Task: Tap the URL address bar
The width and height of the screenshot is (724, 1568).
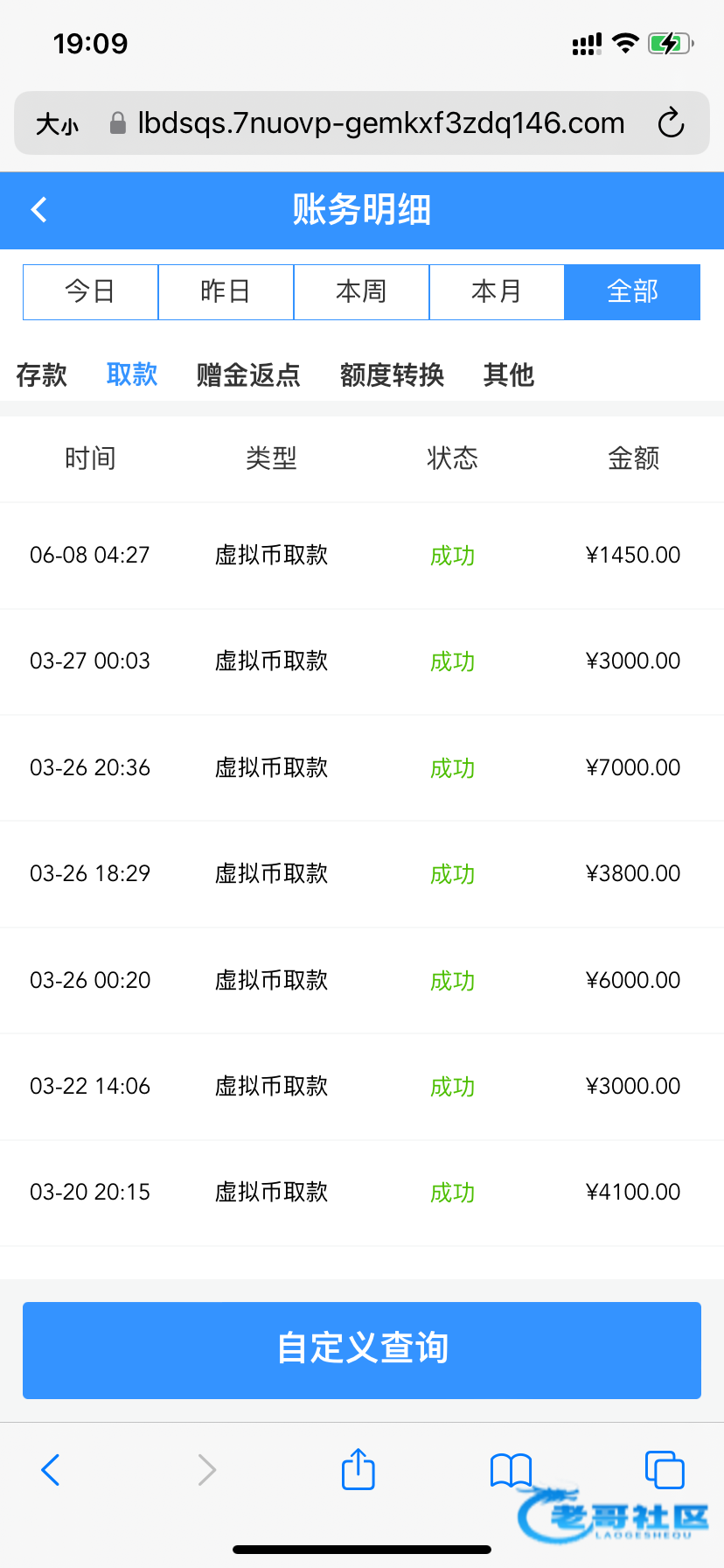Action: click(380, 123)
